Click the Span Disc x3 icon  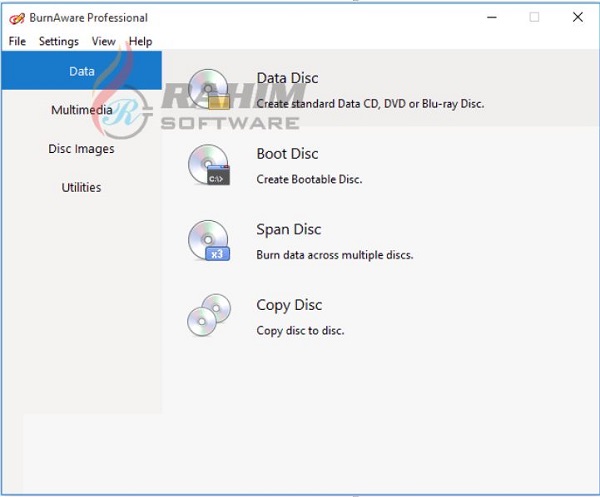pos(209,240)
